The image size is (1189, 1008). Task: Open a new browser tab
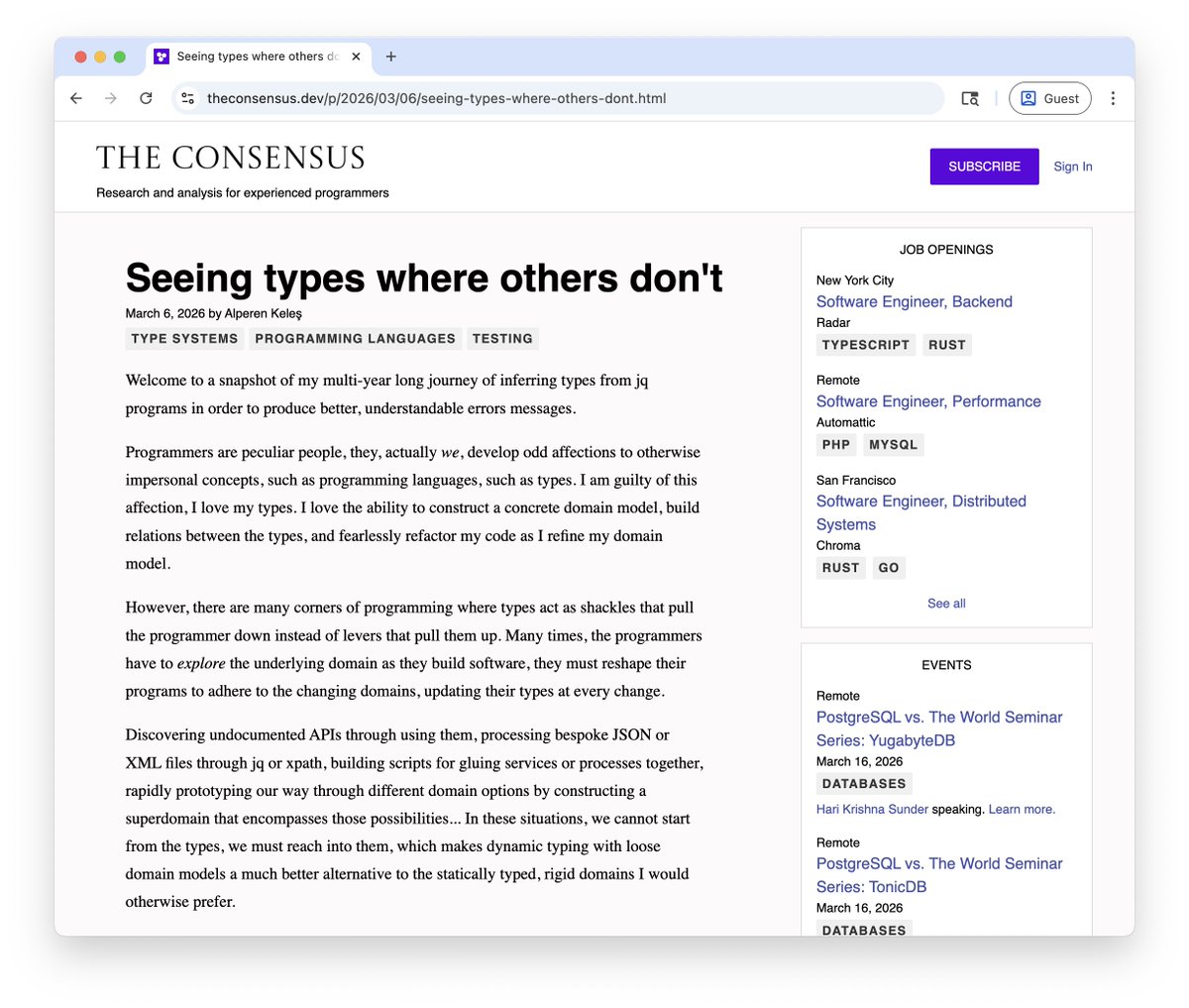point(390,56)
